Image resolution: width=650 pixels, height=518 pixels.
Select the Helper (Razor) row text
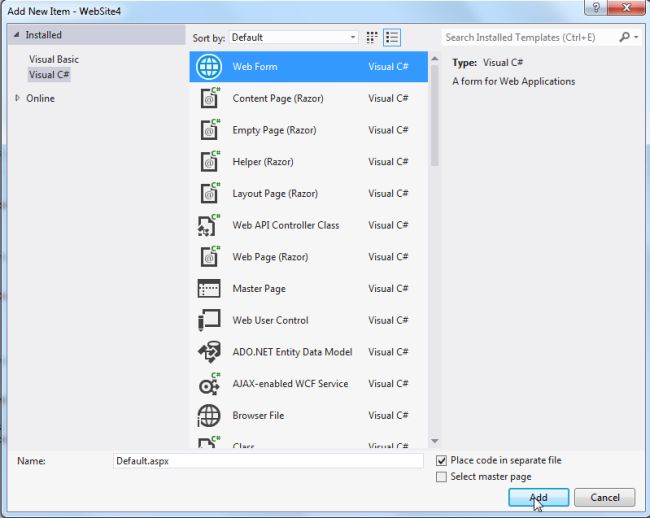[263, 162]
